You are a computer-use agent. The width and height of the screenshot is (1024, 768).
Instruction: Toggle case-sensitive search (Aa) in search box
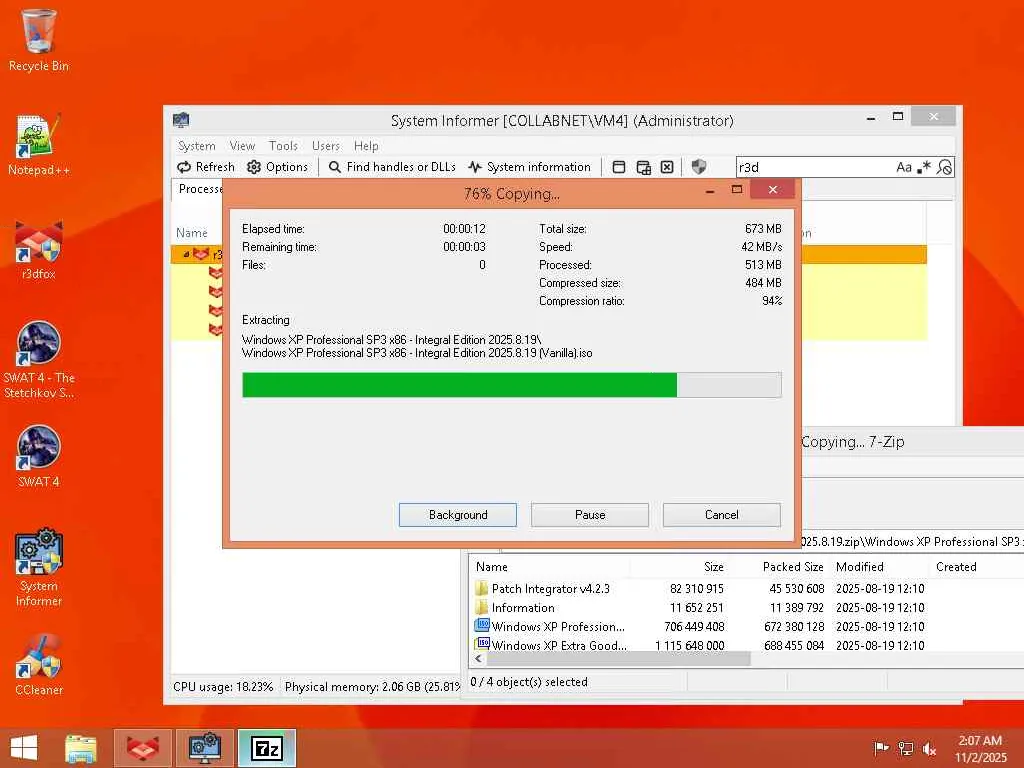click(904, 167)
